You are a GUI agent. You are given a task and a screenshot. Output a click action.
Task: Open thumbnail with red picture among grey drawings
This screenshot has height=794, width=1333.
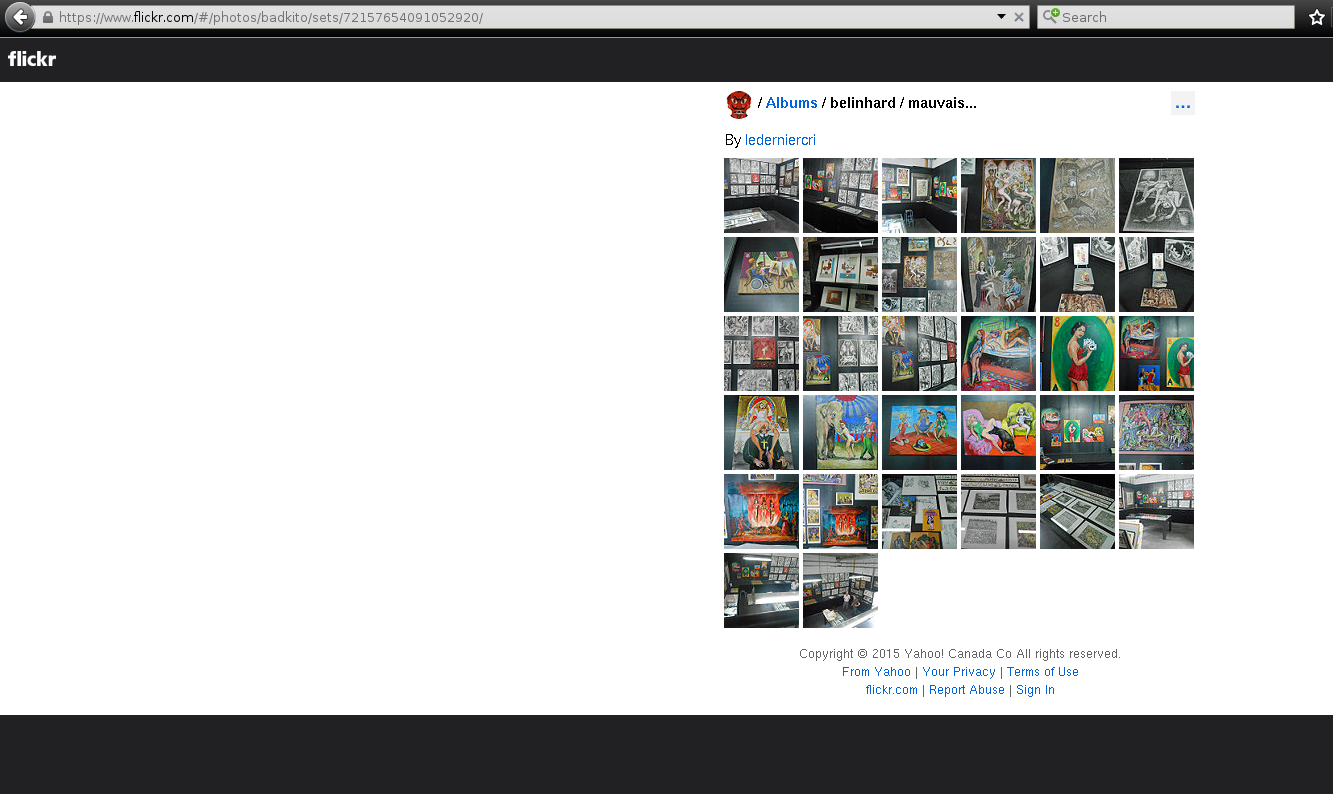761,353
